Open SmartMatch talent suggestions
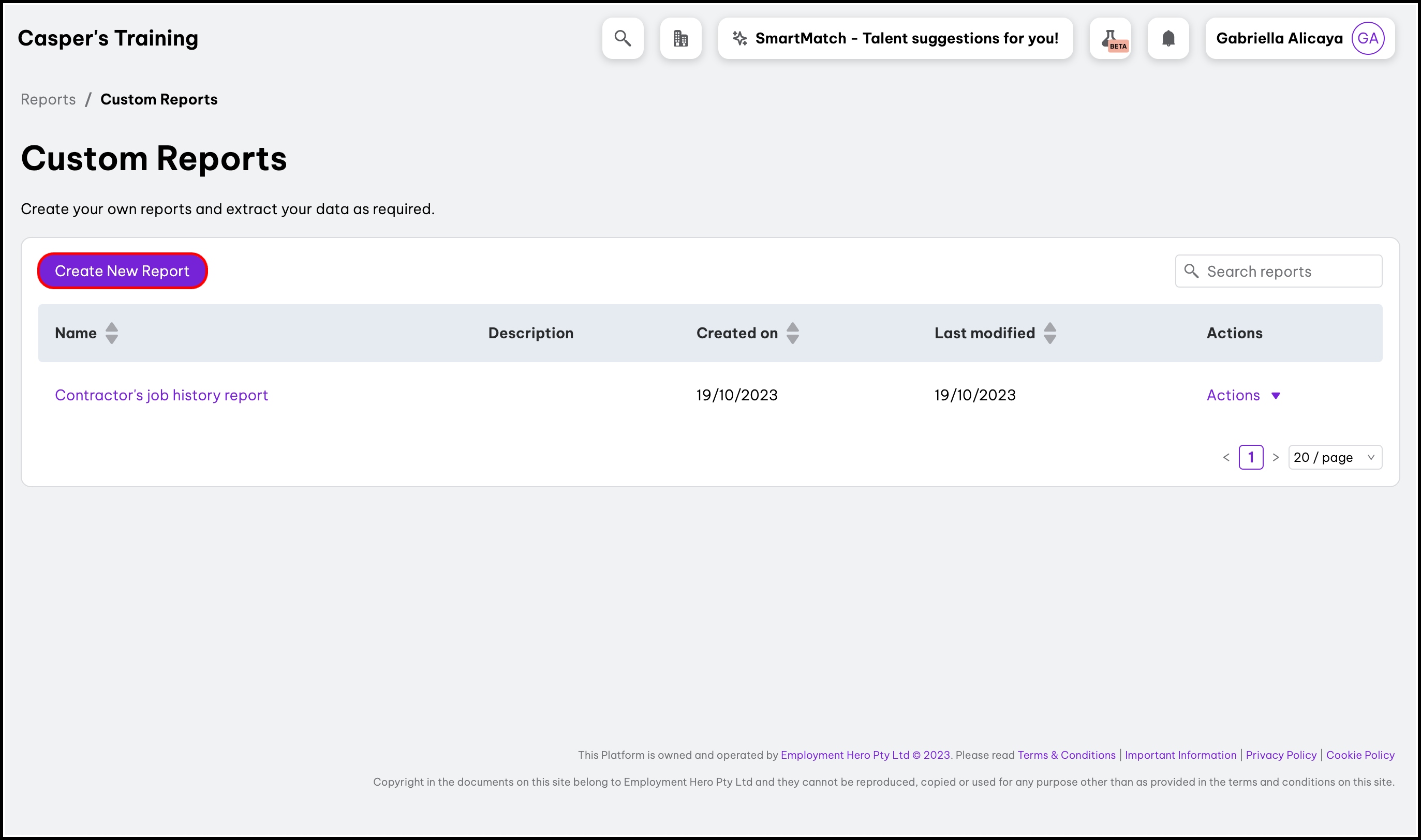1421x840 pixels. pyautogui.click(x=895, y=38)
